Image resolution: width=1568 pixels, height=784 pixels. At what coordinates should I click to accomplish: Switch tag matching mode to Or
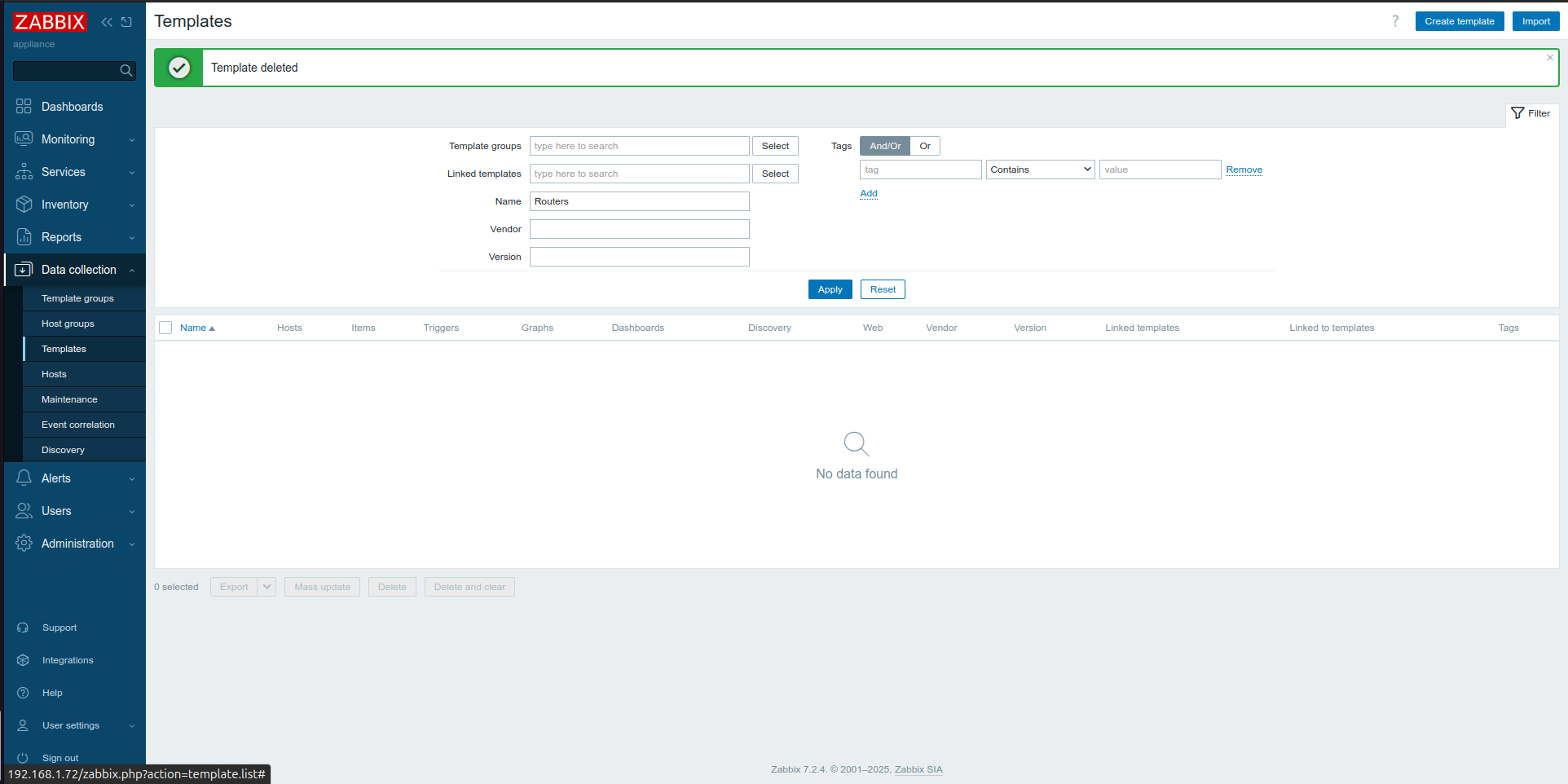coord(924,145)
